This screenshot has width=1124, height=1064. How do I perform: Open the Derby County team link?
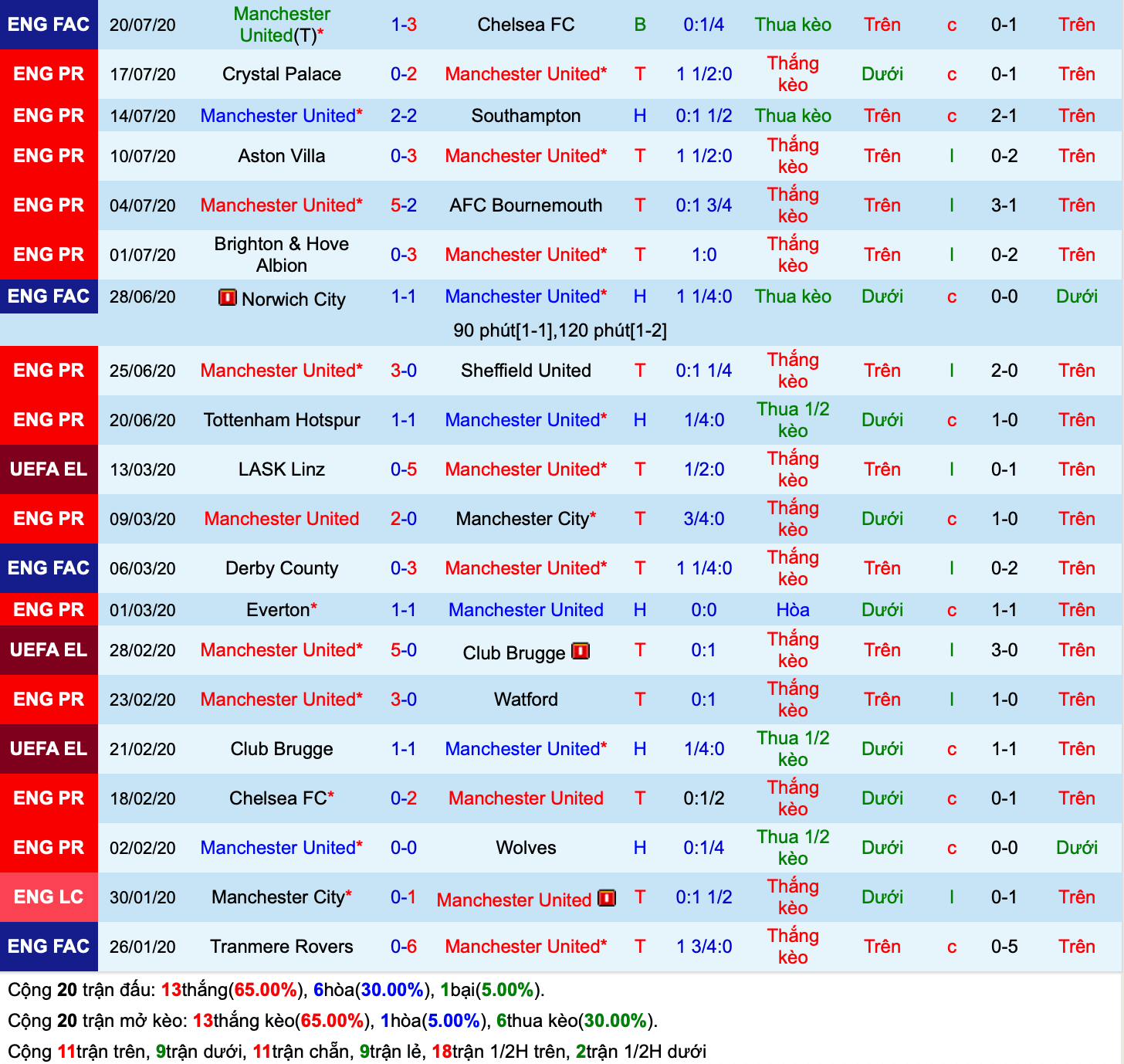pos(282,568)
